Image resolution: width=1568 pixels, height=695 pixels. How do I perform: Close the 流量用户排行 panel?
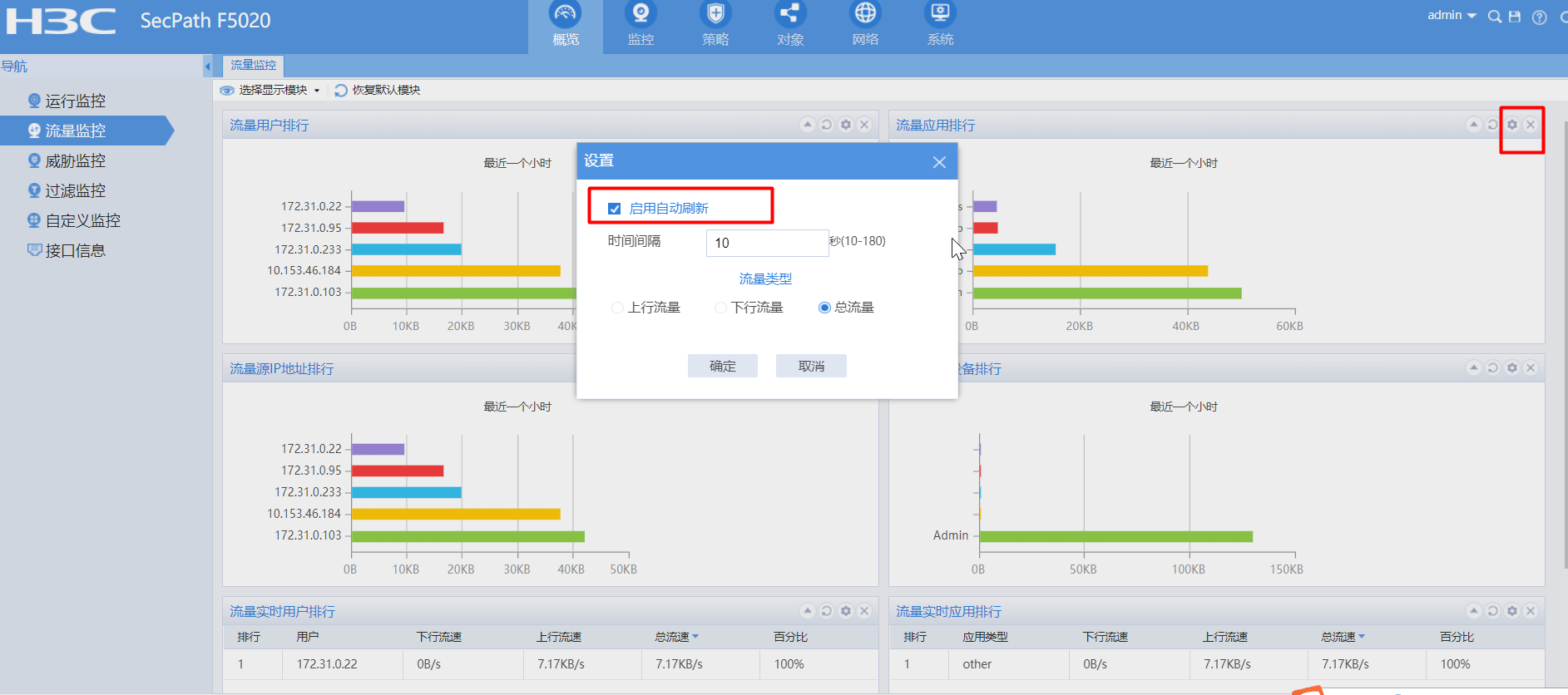pyautogui.click(x=864, y=125)
